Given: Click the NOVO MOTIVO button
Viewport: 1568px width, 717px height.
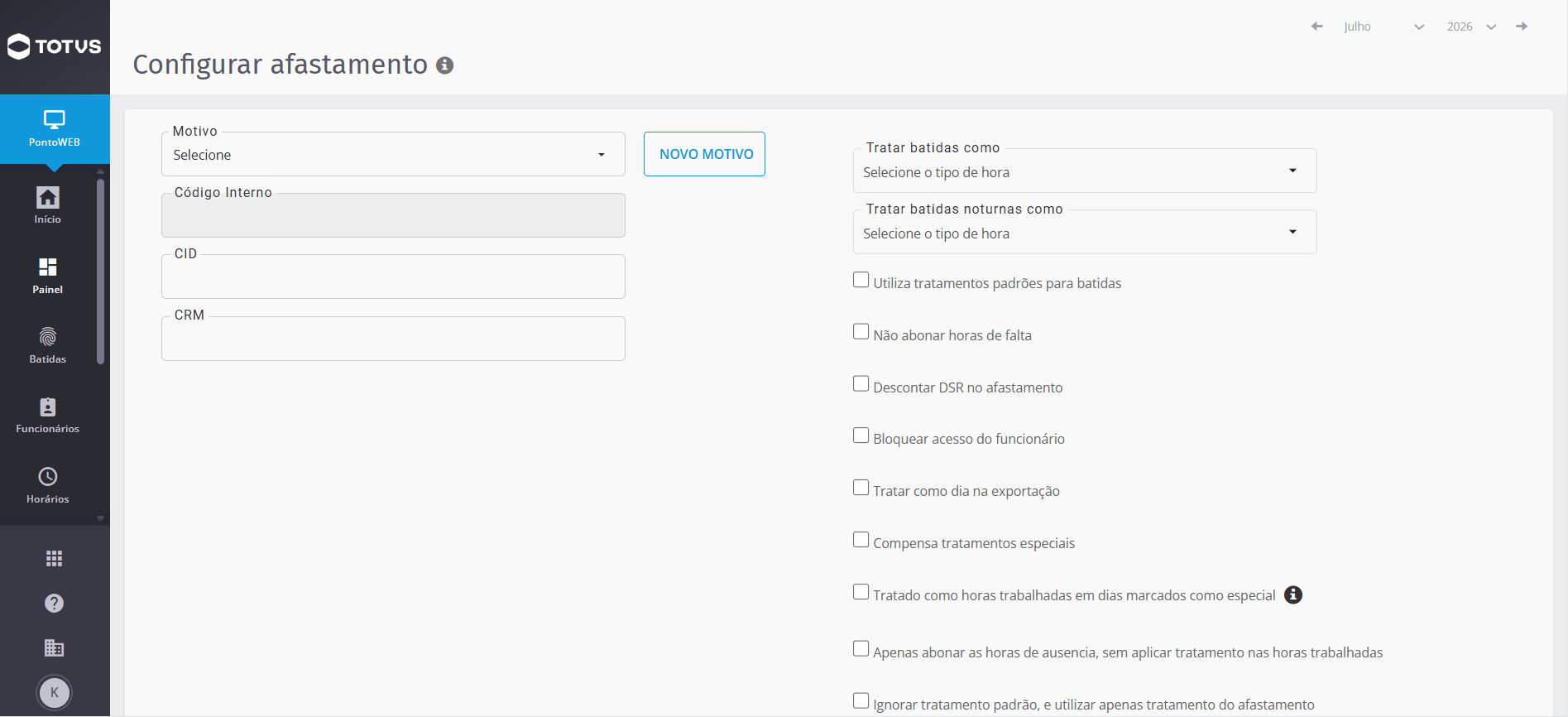Looking at the screenshot, I should point(705,154).
